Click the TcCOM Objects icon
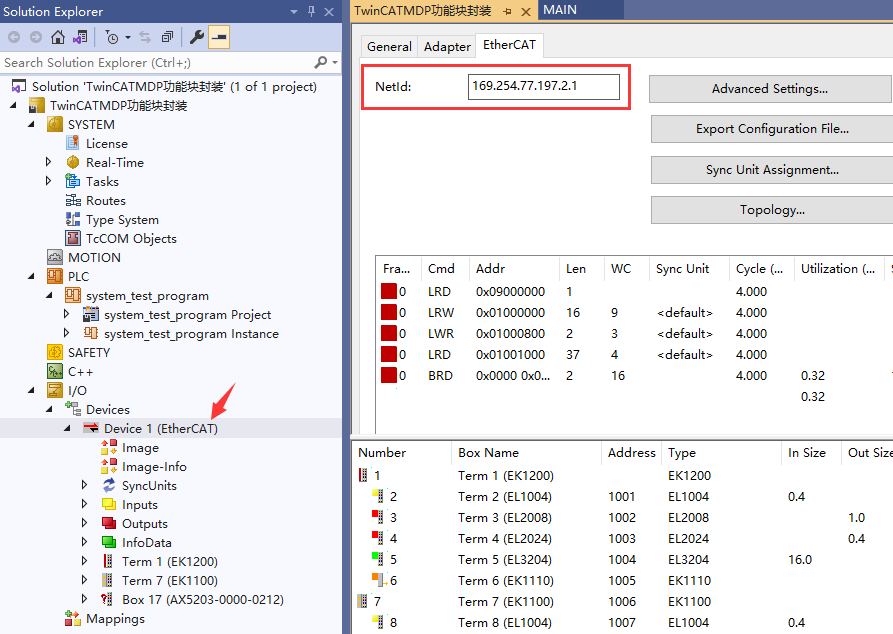Viewport: 893px width, 634px height. (72, 238)
